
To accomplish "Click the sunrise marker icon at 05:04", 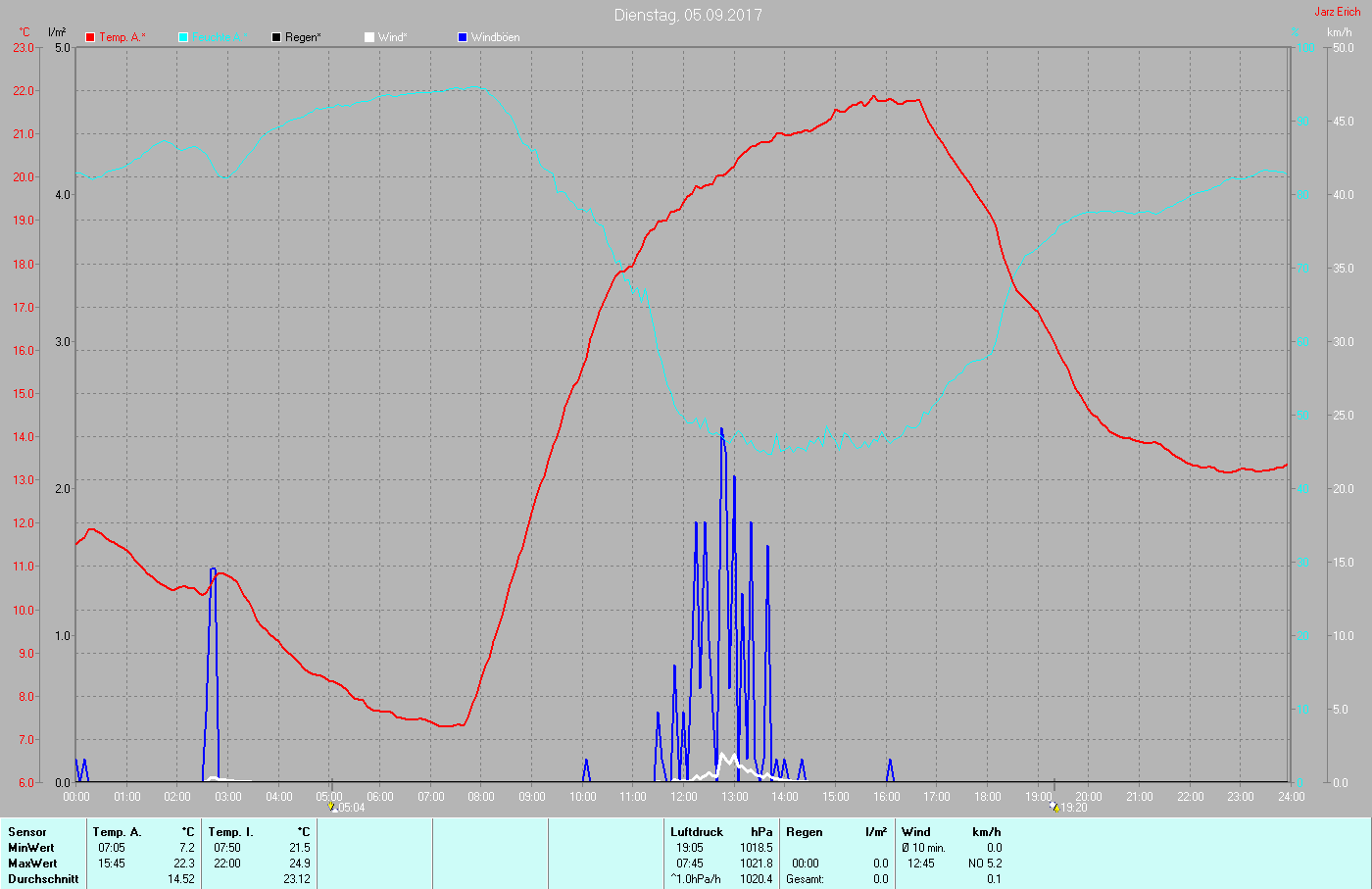I will (333, 807).
